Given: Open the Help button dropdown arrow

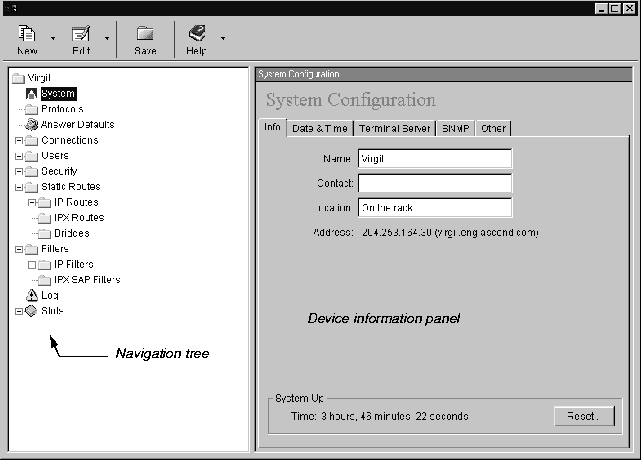Looking at the screenshot, I should point(222,40).
